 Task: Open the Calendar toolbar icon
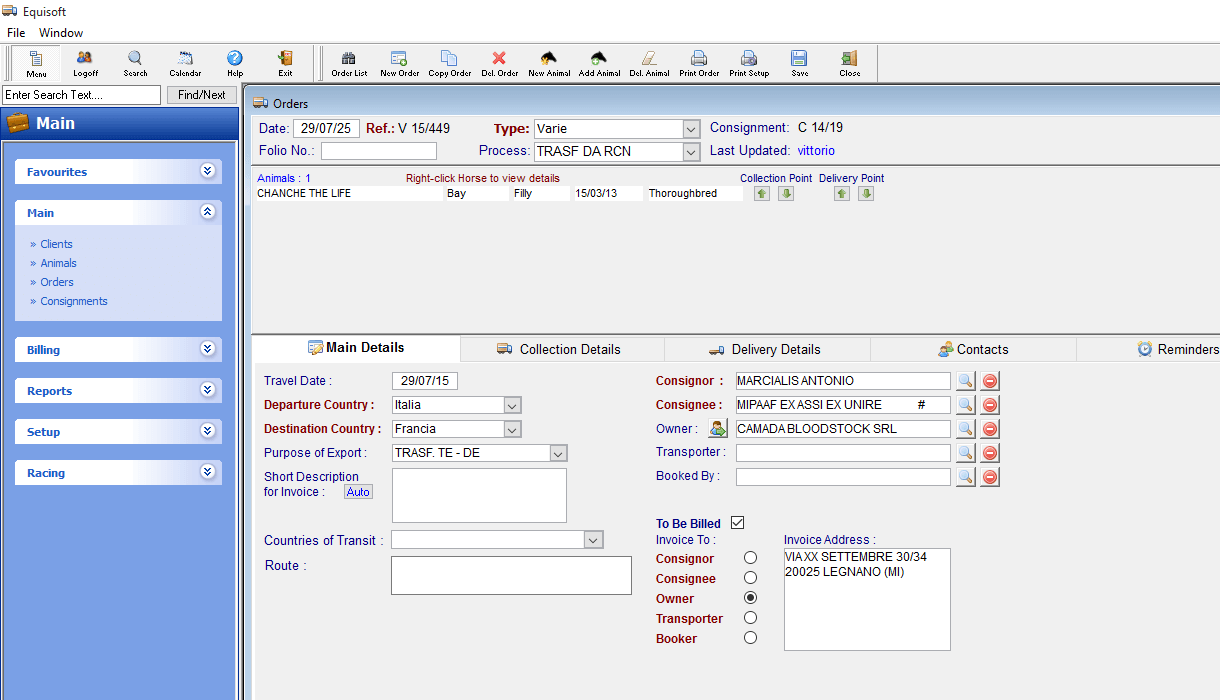(185, 63)
